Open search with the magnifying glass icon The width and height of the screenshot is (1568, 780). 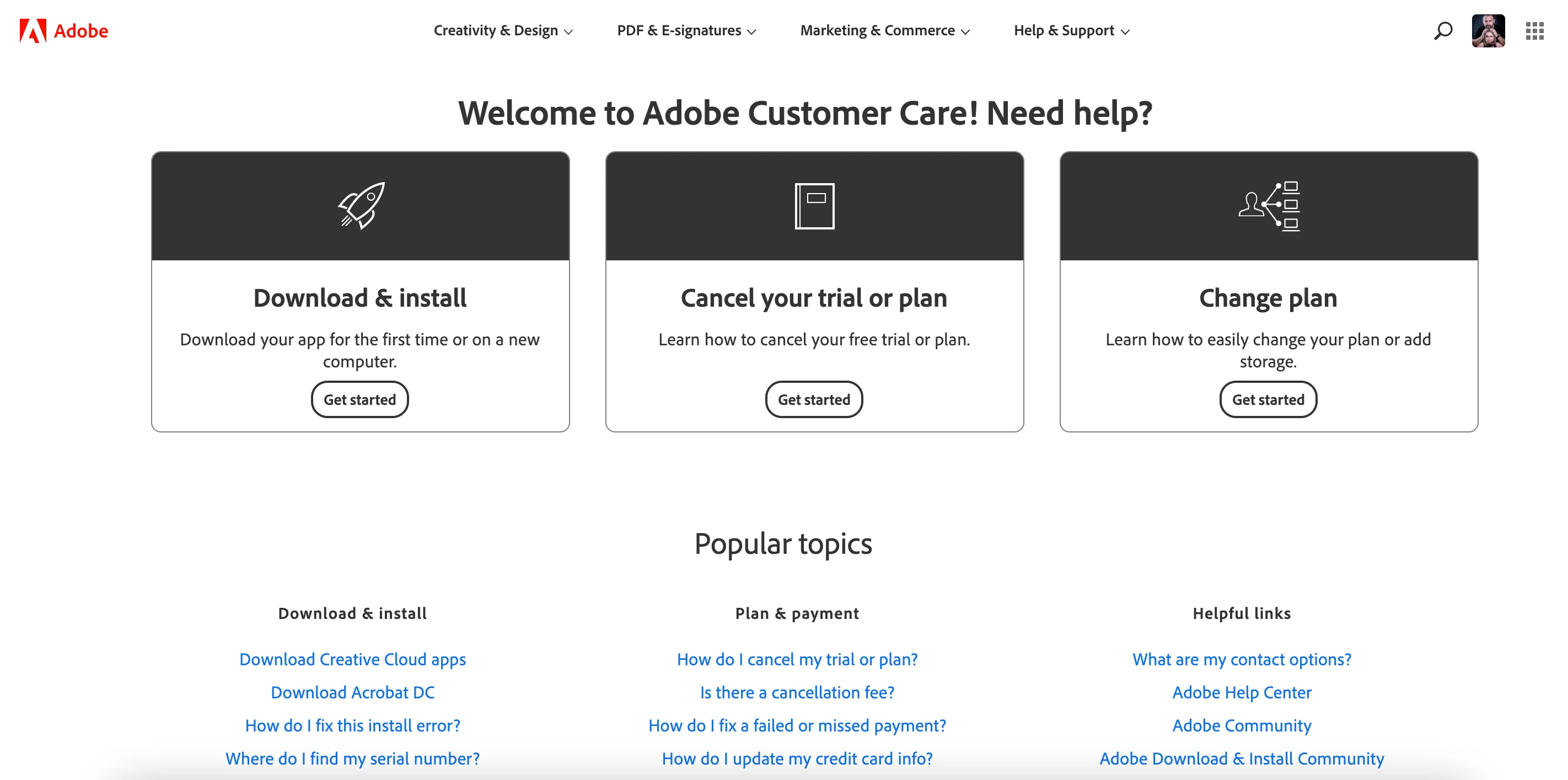[1443, 30]
